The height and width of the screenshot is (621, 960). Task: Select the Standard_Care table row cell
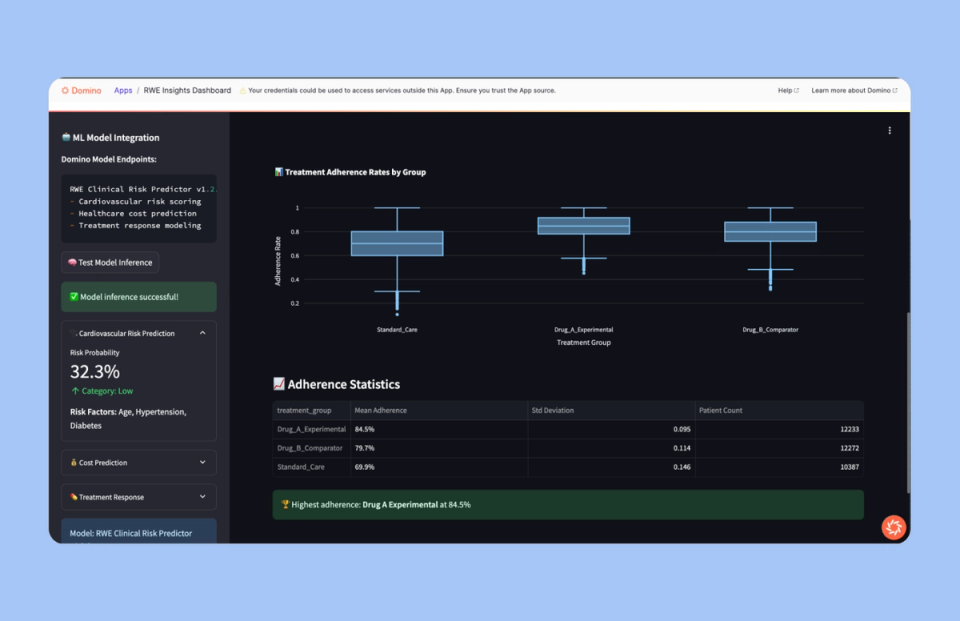[312, 467]
